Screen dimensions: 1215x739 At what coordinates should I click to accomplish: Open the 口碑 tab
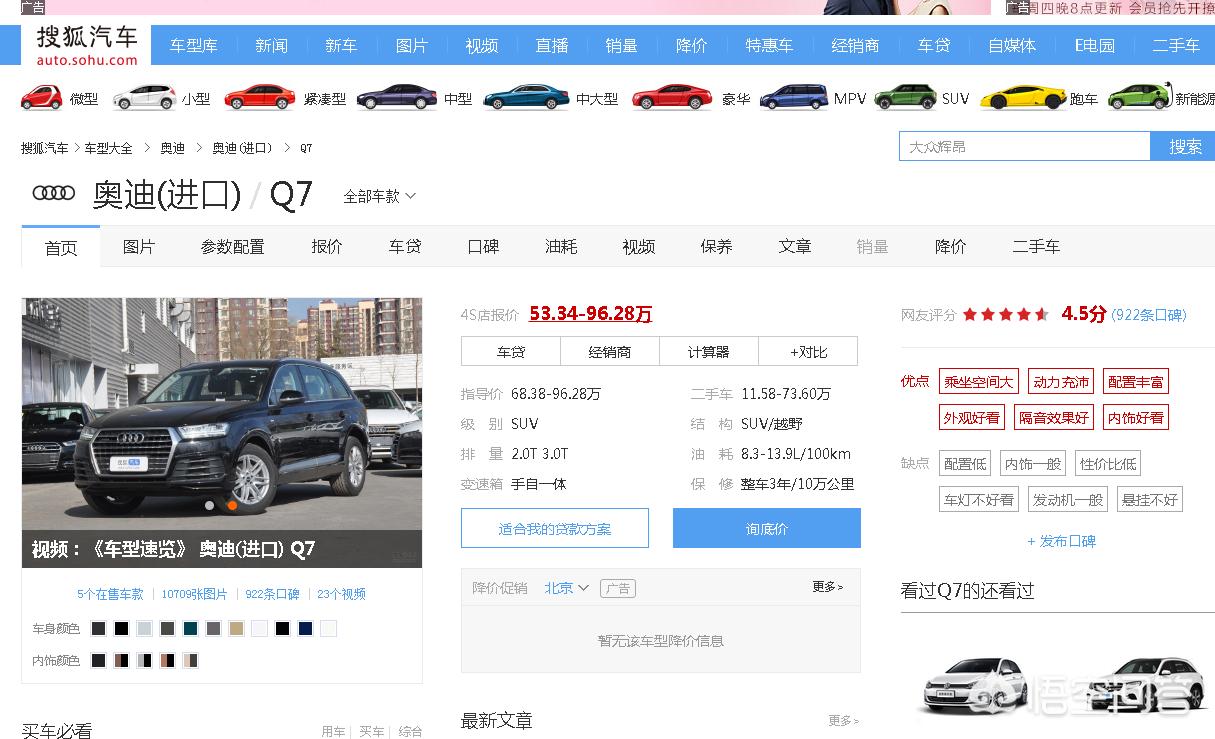483,246
